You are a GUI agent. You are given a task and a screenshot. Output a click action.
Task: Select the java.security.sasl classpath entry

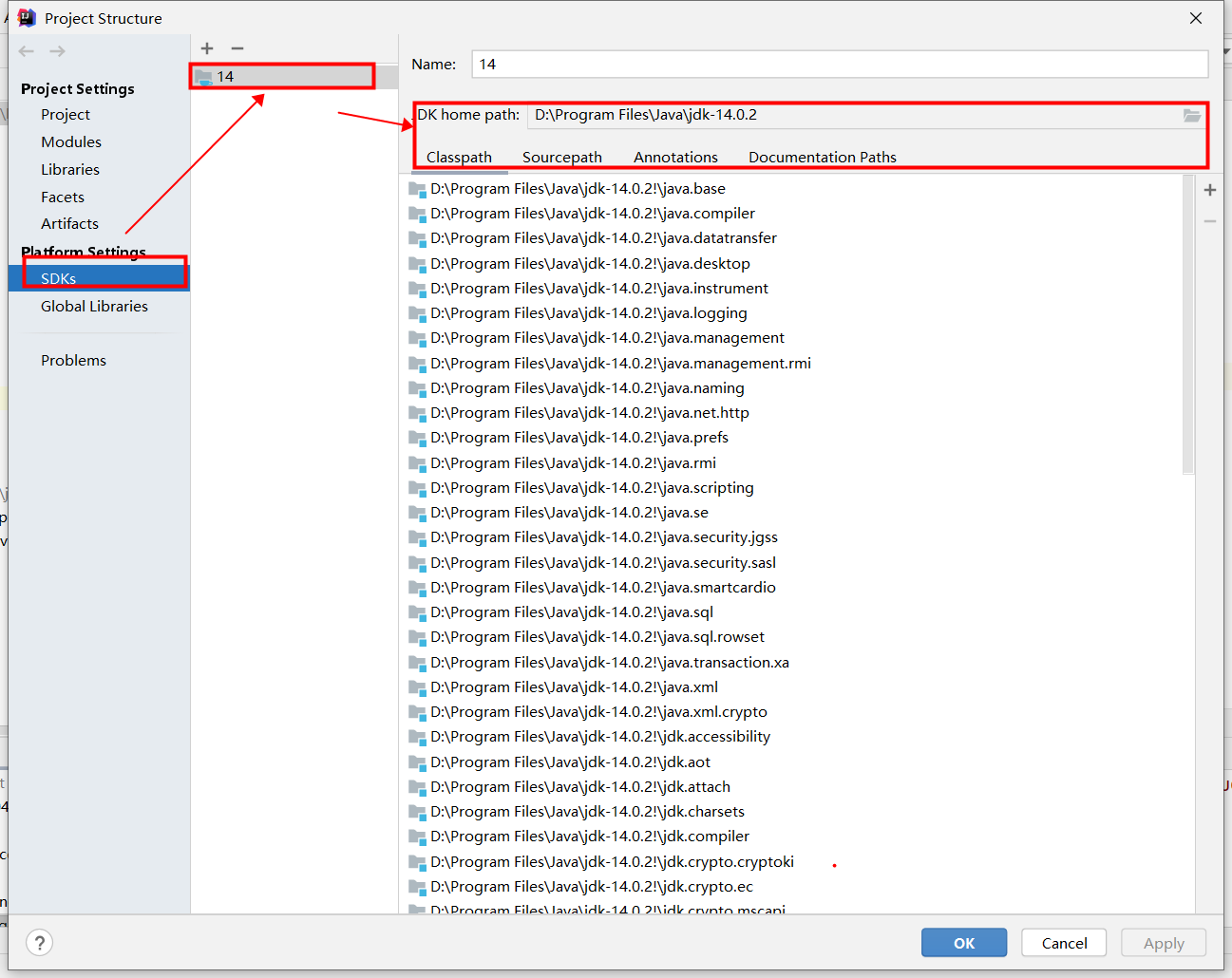coord(592,562)
